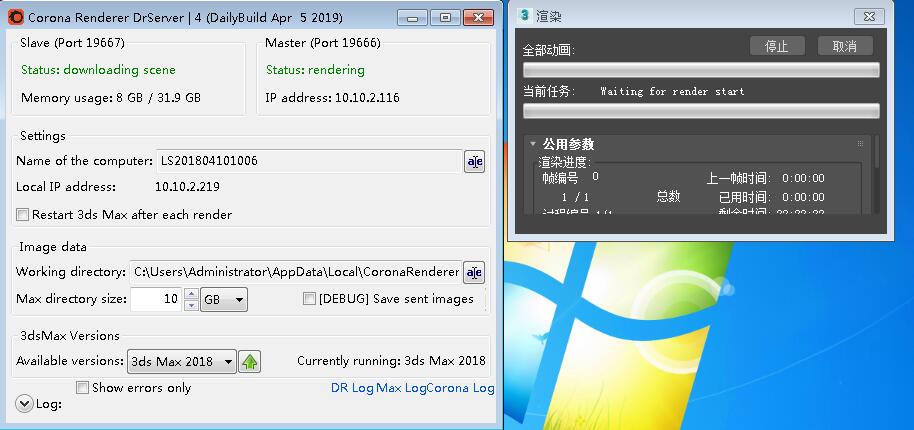
Task: Click the 当前任务 progress bar
Action: 701,111
